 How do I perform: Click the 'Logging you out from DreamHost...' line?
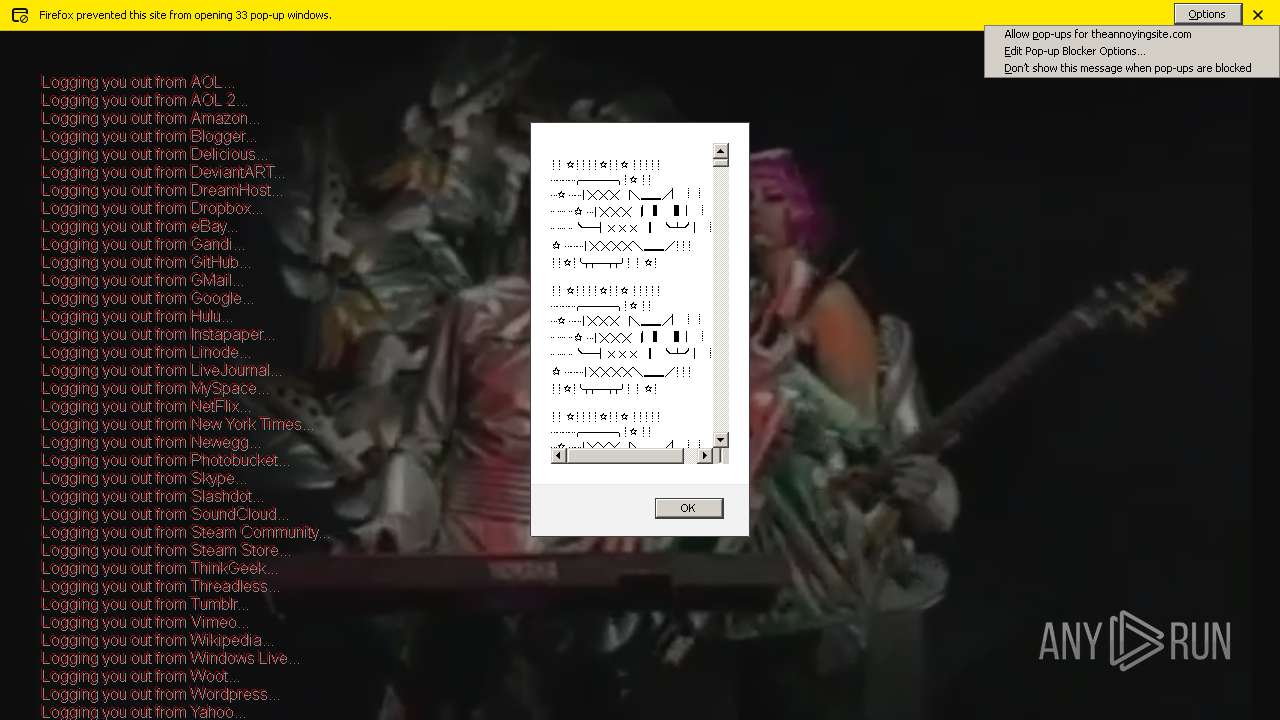(162, 190)
